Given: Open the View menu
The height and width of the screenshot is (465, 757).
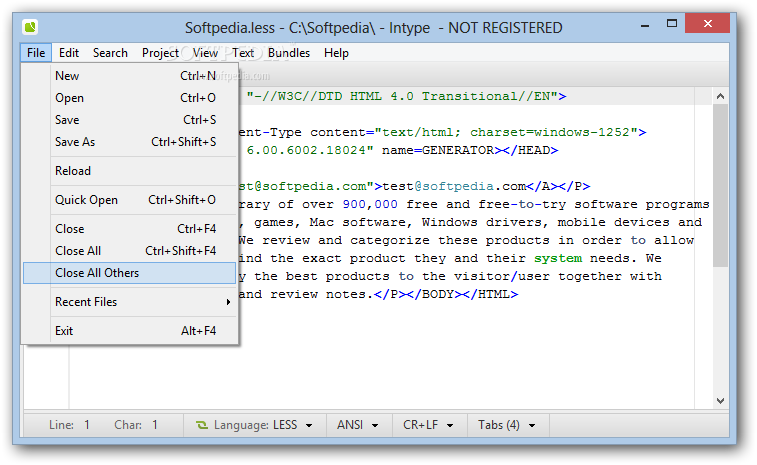Looking at the screenshot, I should (205, 53).
